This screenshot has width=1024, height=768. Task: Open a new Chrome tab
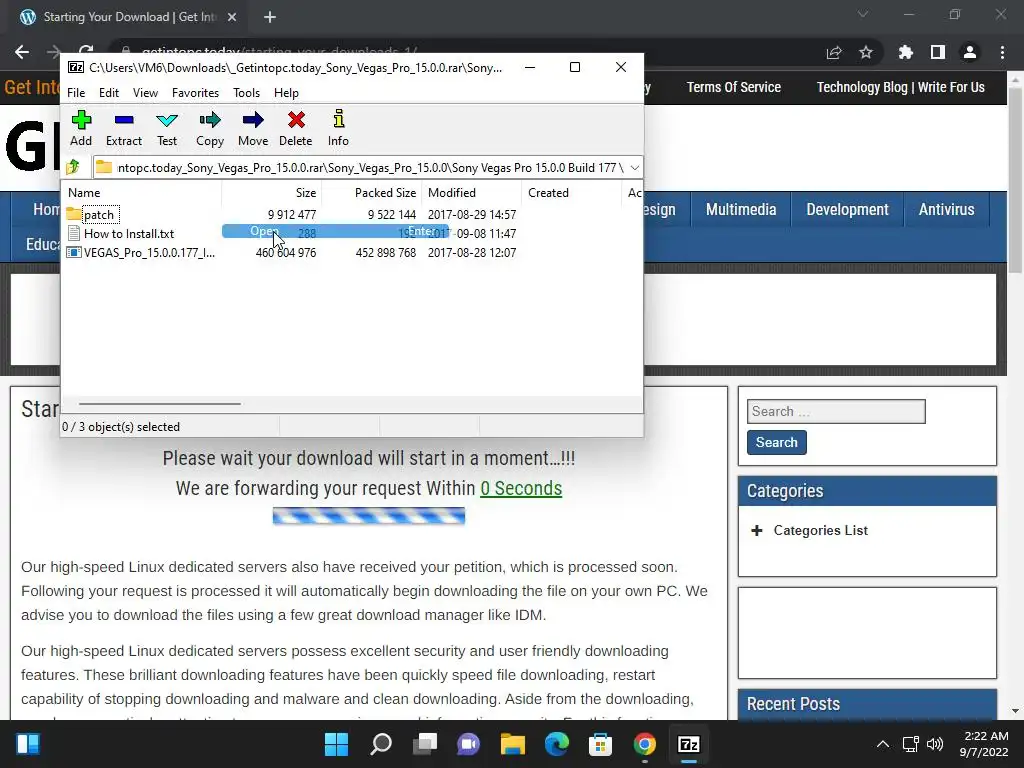pos(270,18)
